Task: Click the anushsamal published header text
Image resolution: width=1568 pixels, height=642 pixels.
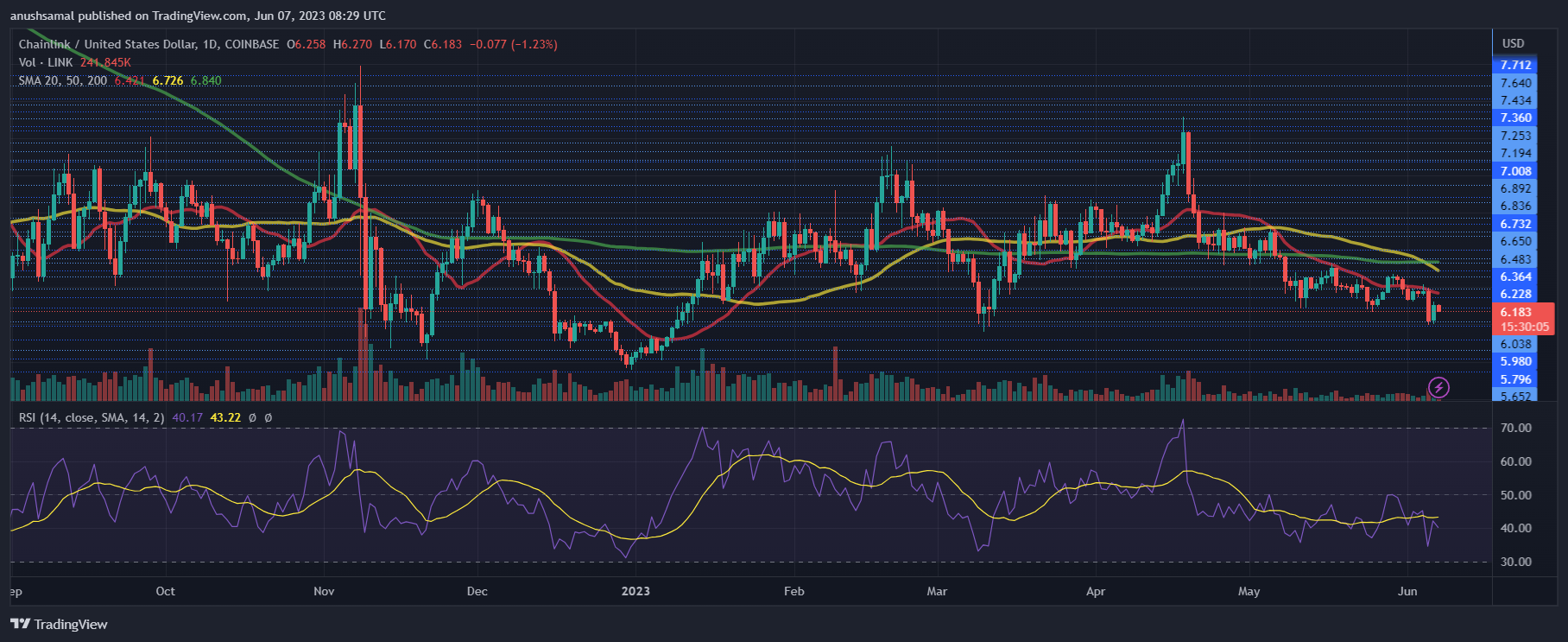Action: click(198, 16)
